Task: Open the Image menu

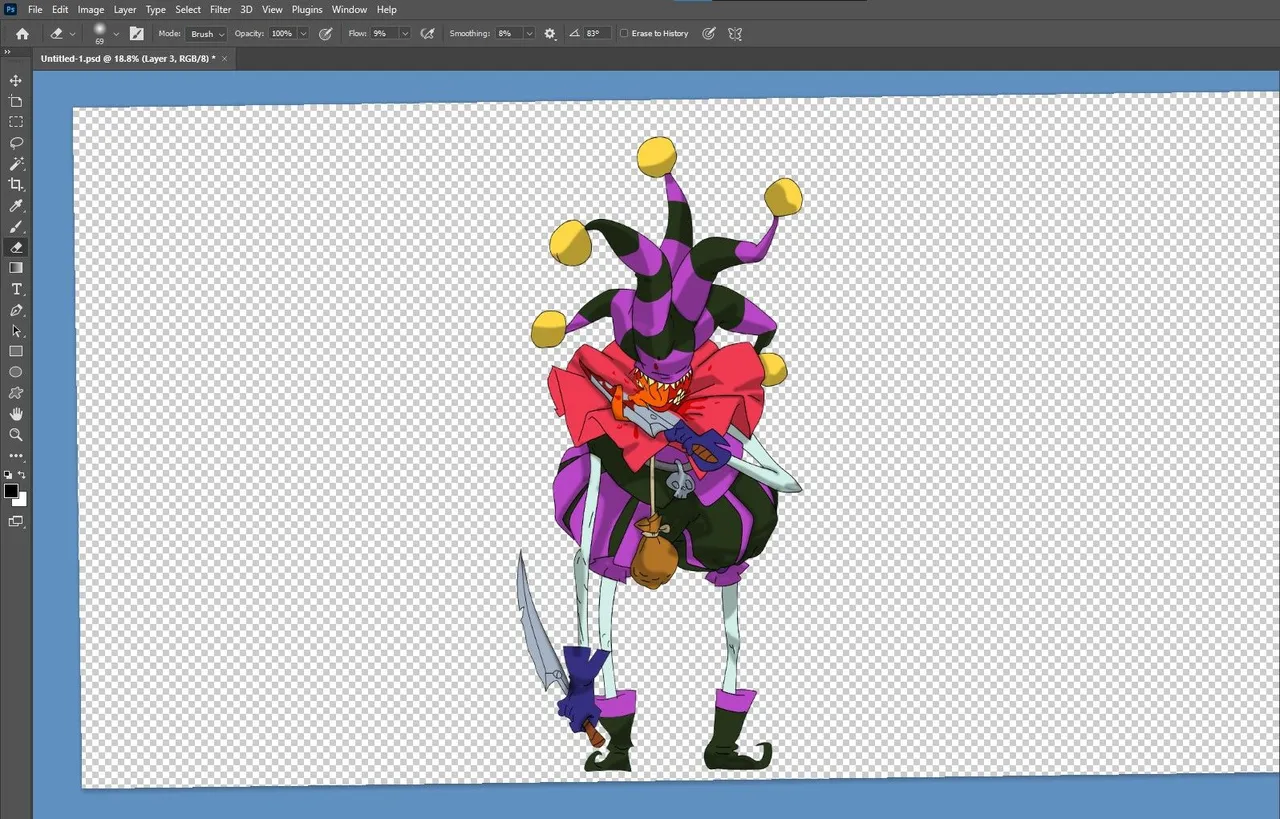Action: [x=91, y=9]
